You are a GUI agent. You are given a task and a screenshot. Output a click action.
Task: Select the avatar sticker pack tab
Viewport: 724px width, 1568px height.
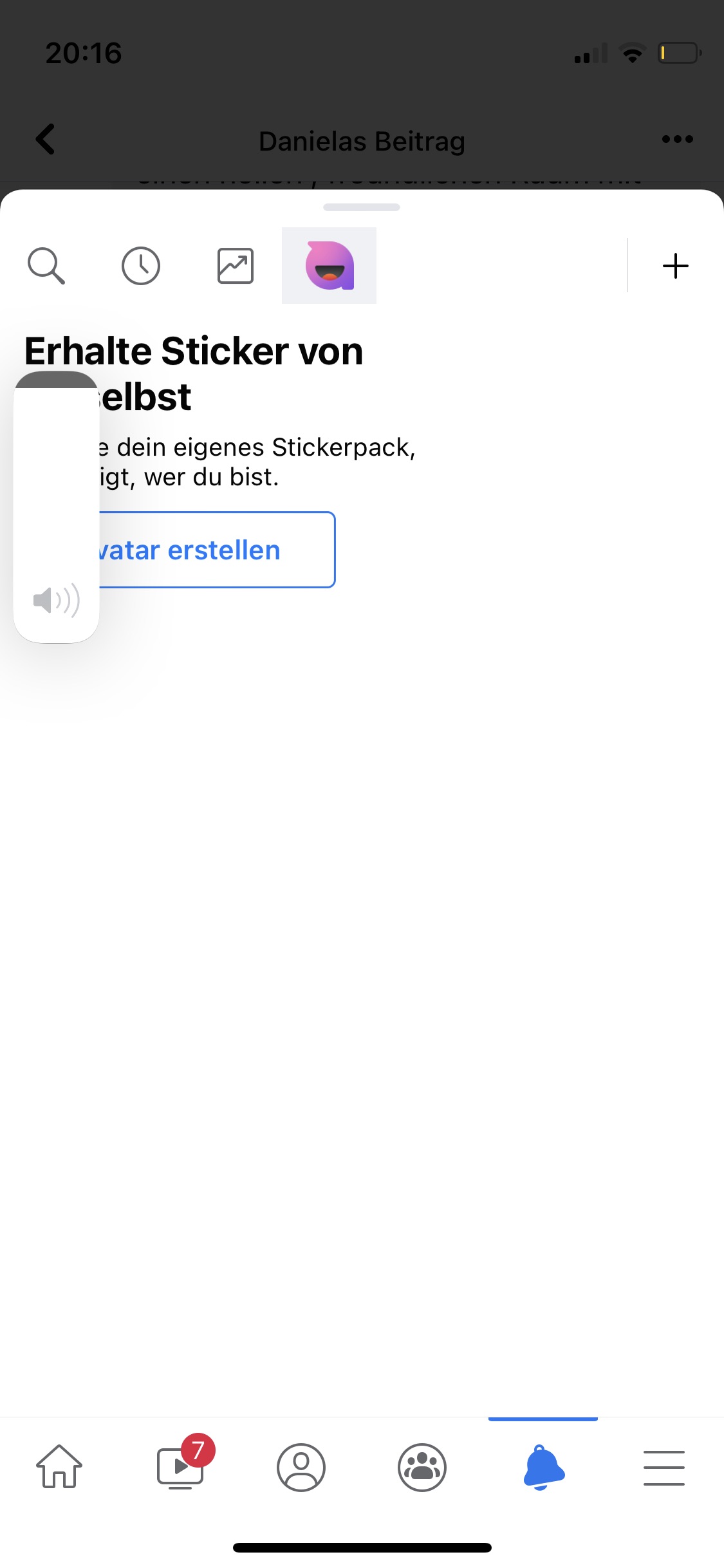[x=330, y=266]
